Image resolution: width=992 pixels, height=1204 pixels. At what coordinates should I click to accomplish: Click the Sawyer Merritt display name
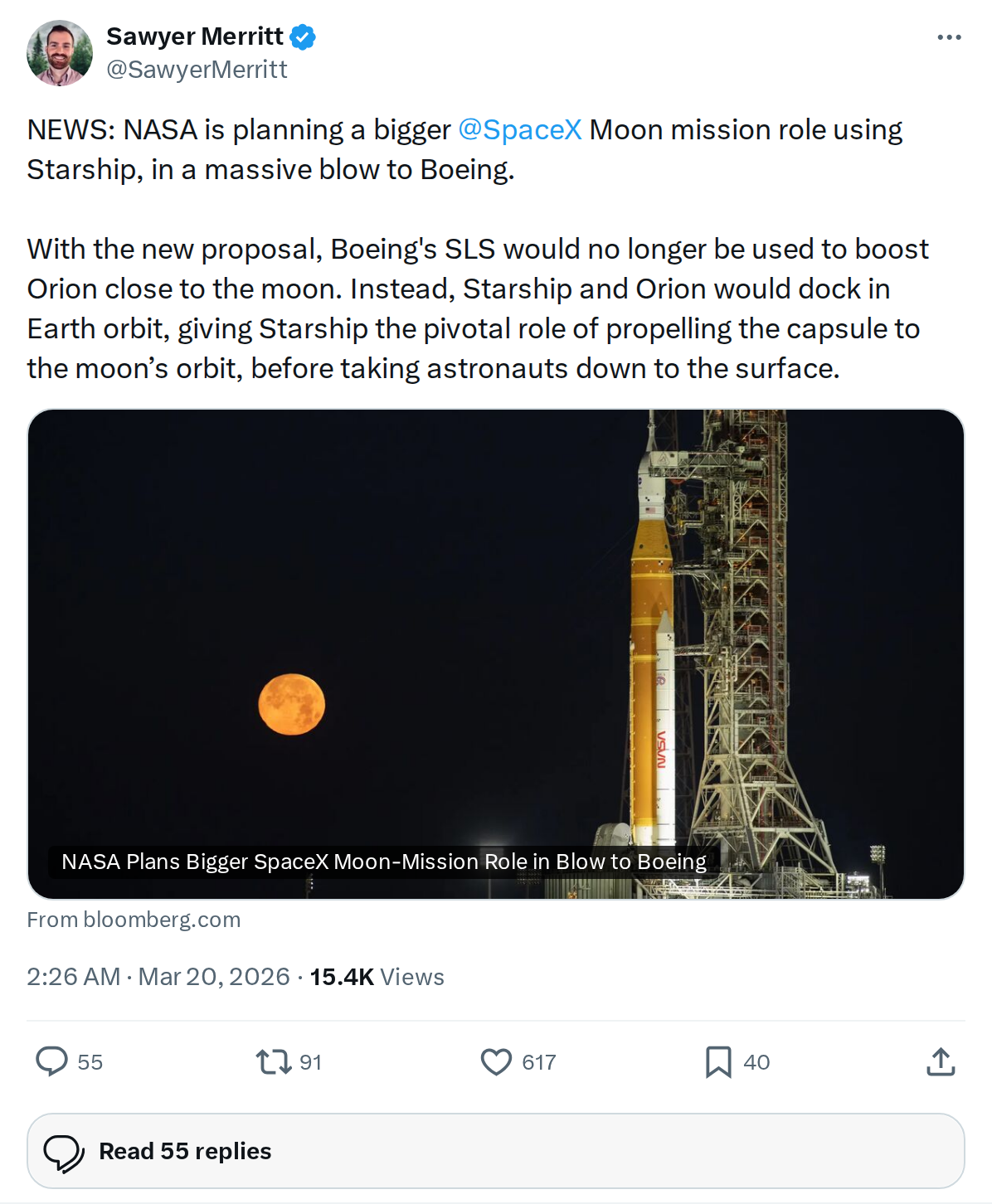click(197, 36)
